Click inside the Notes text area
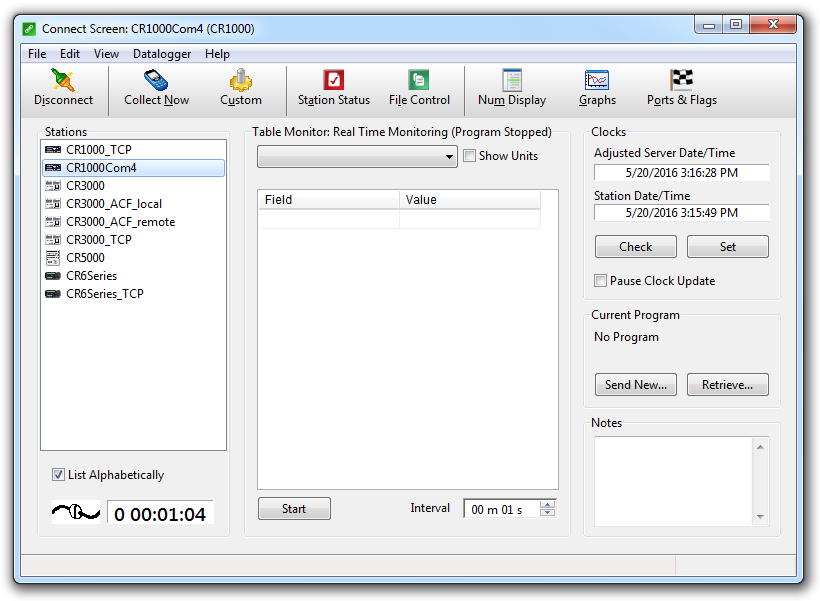820x601 pixels. tap(673, 482)
